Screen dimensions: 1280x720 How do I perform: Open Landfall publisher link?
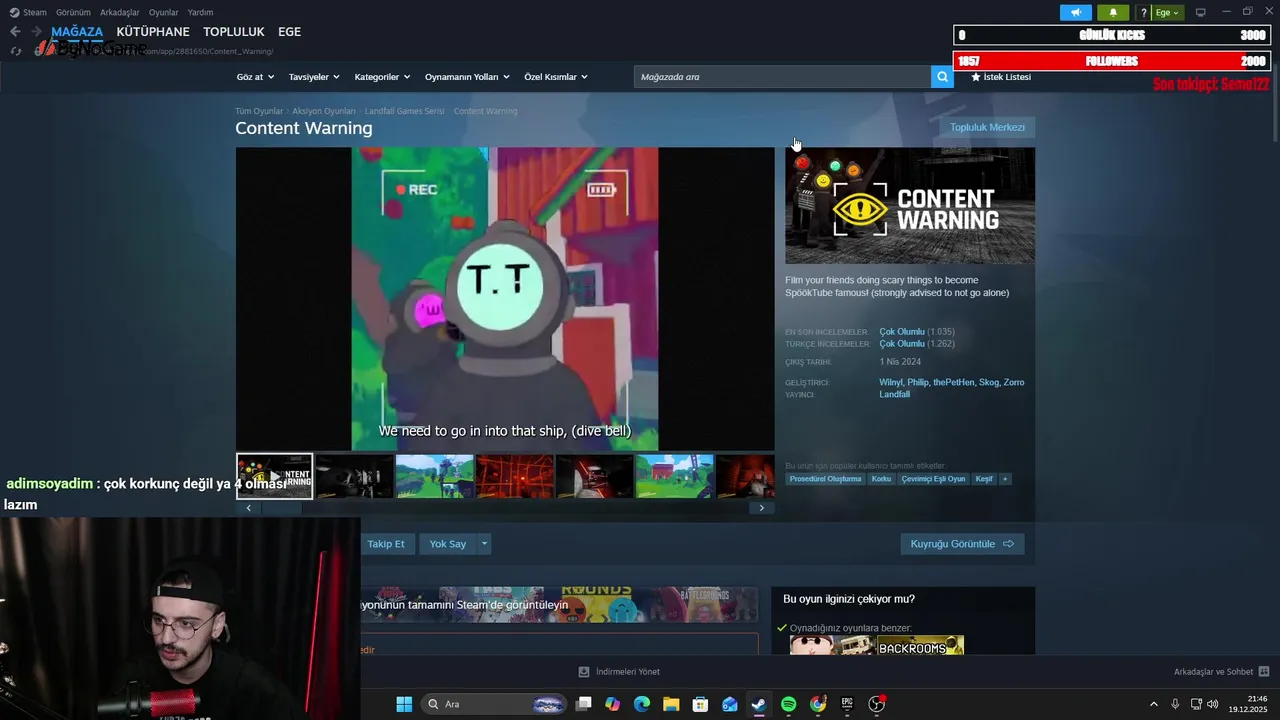click(894, 394)
